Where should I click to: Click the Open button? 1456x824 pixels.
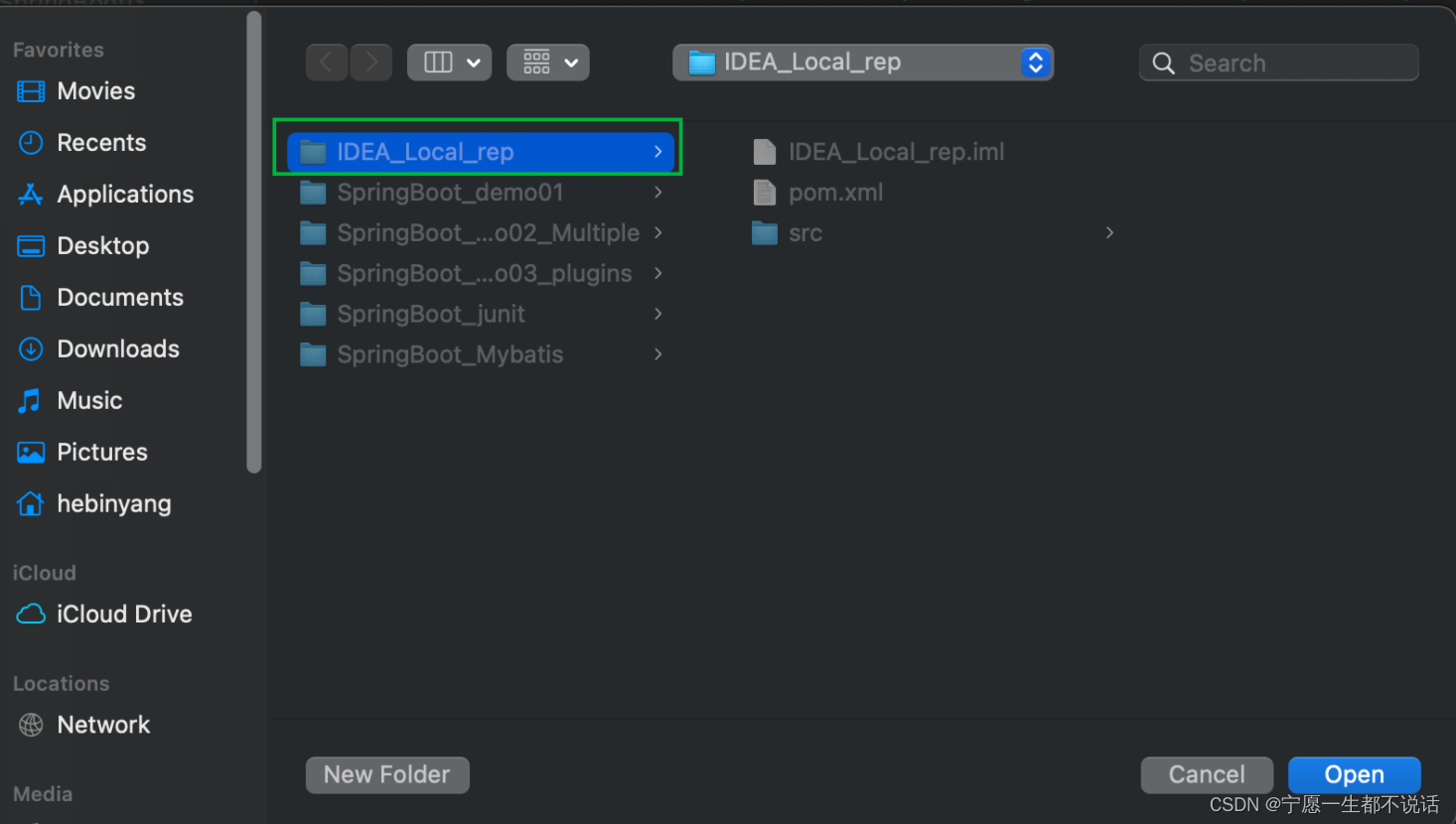(1355, 775)
